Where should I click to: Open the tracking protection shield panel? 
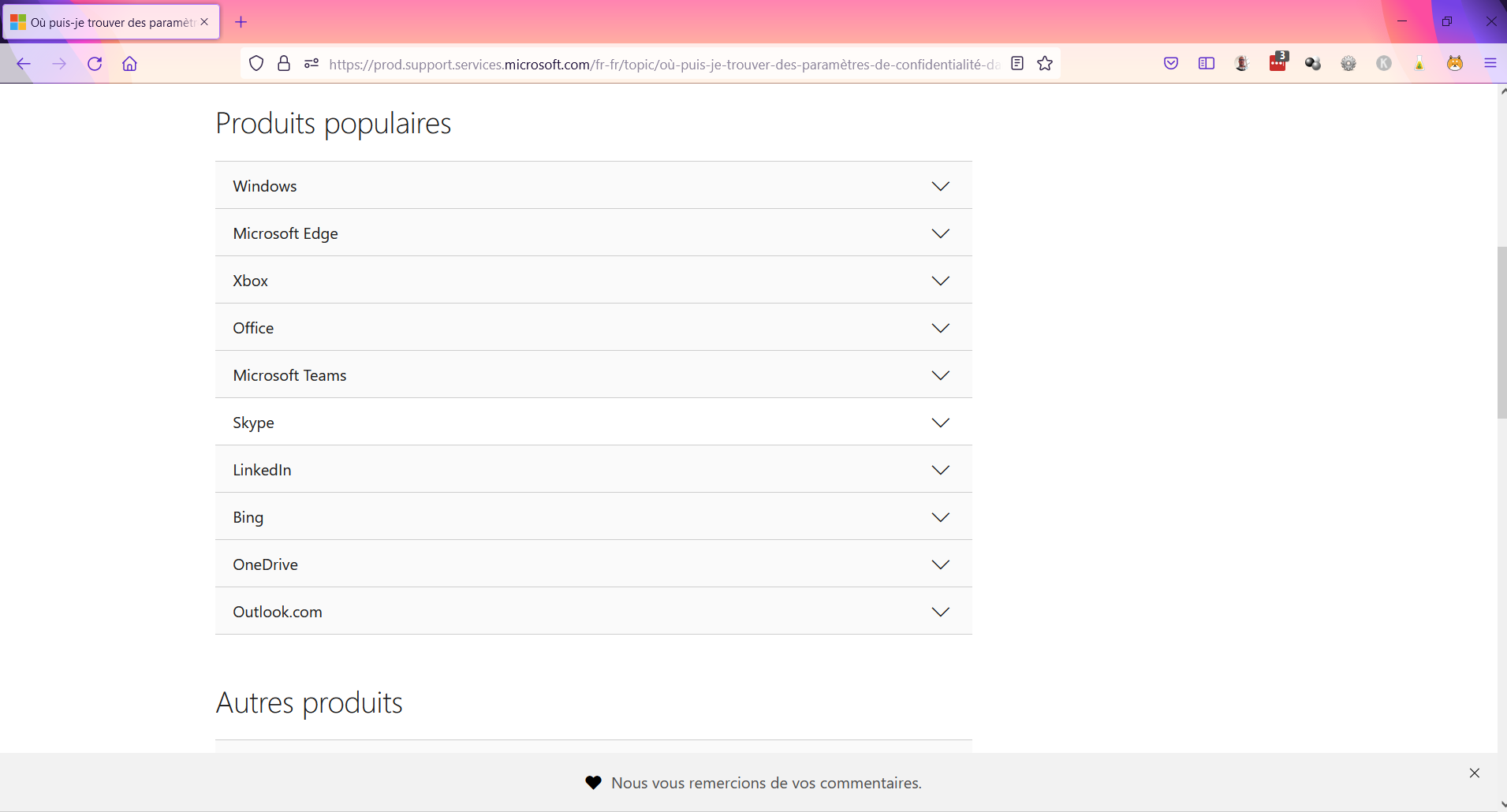(x=256, y=64)
